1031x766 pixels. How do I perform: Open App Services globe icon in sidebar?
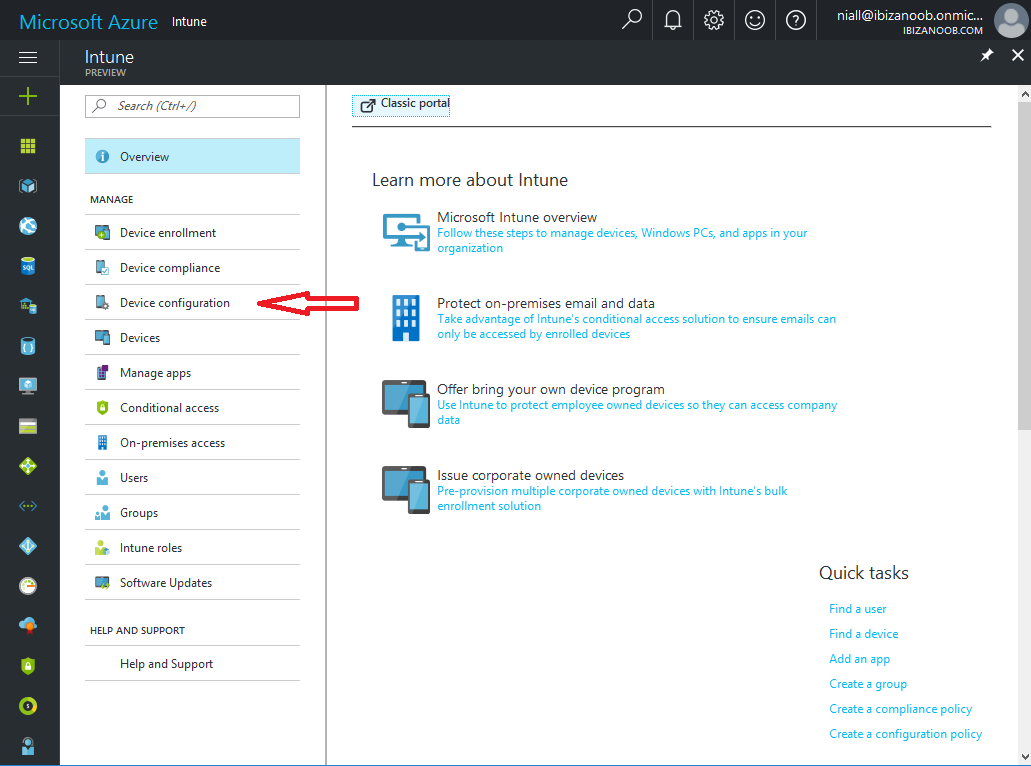[x=28, y=226]
